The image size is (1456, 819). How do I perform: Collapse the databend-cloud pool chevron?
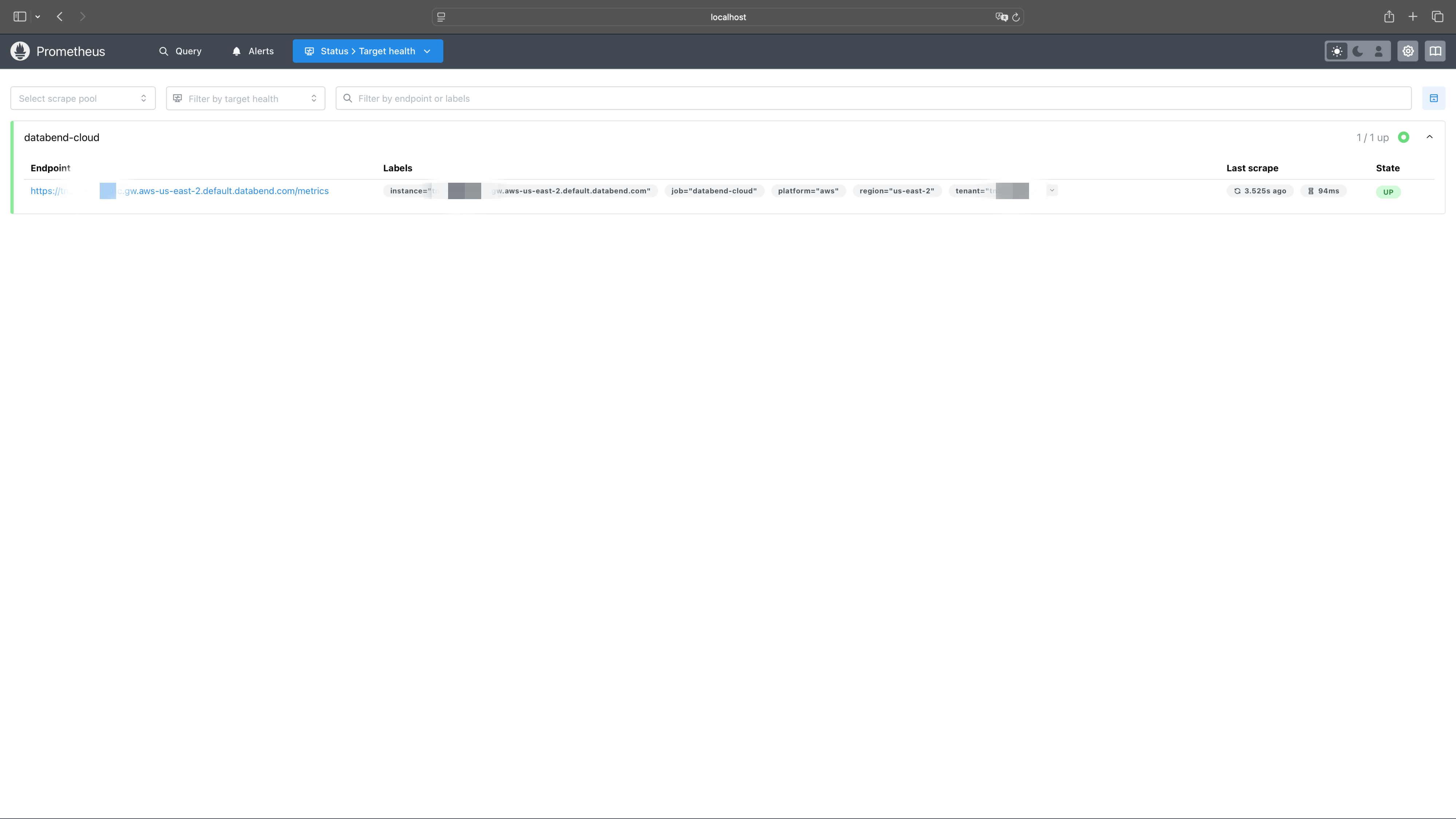[1429, 137]
